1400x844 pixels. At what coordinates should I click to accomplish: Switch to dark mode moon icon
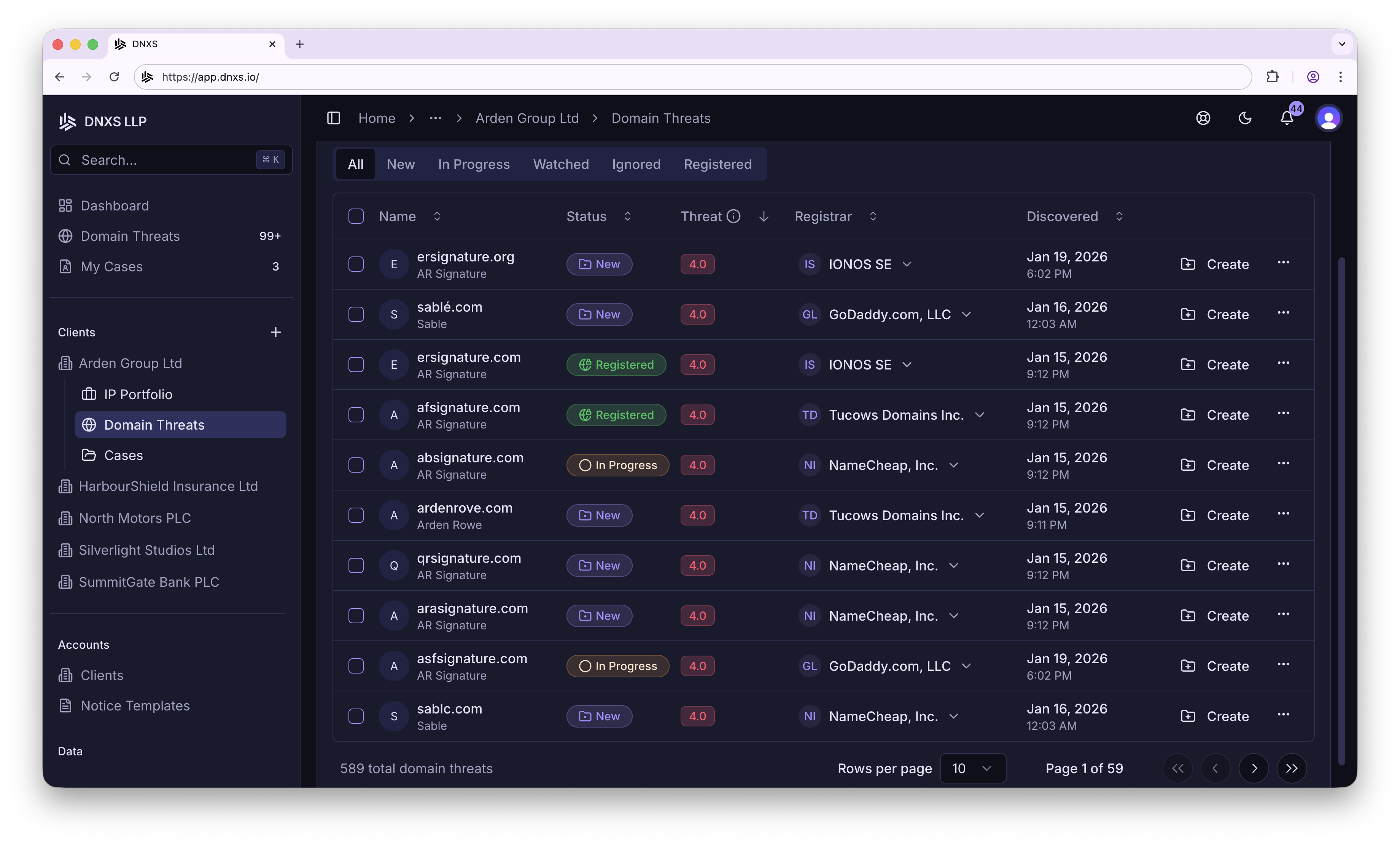(1244, 118)
